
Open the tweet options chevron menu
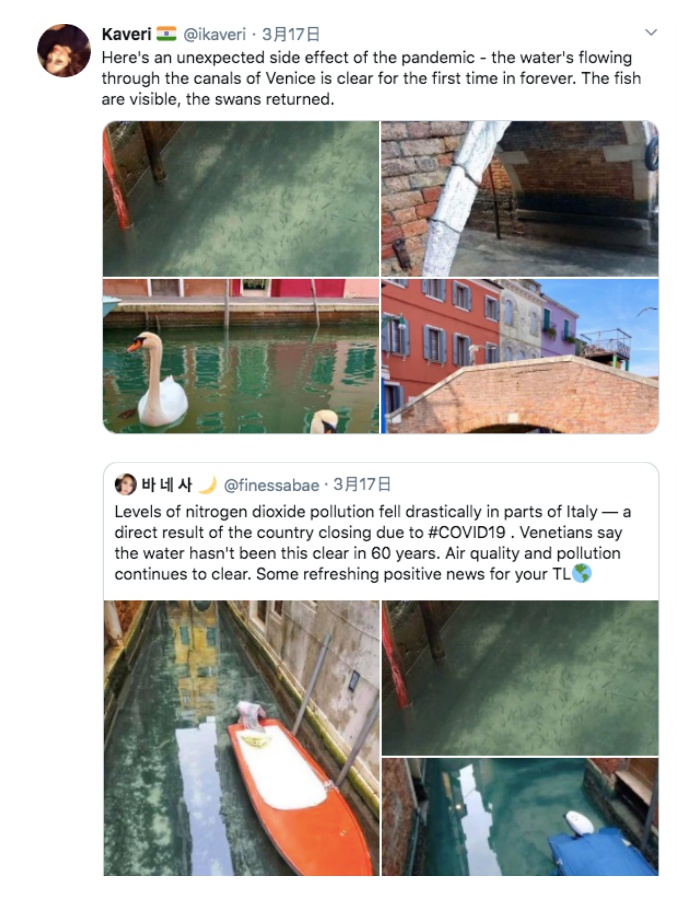[651, 33]
